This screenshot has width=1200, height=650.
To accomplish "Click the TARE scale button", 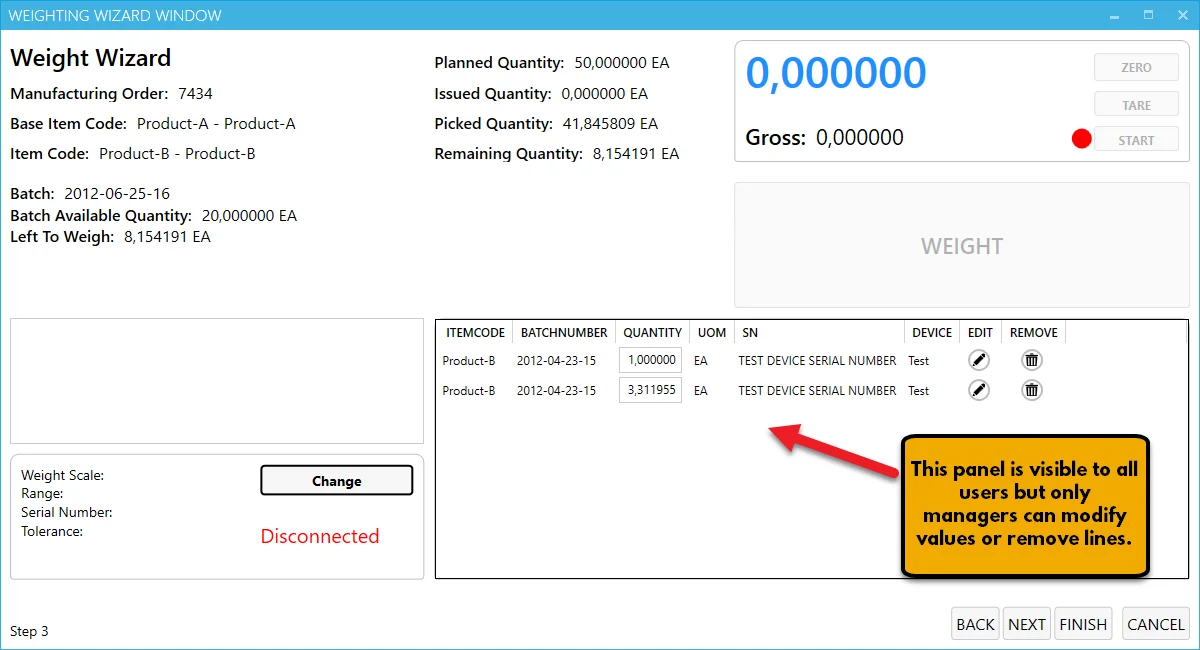I will (1136, 105).
